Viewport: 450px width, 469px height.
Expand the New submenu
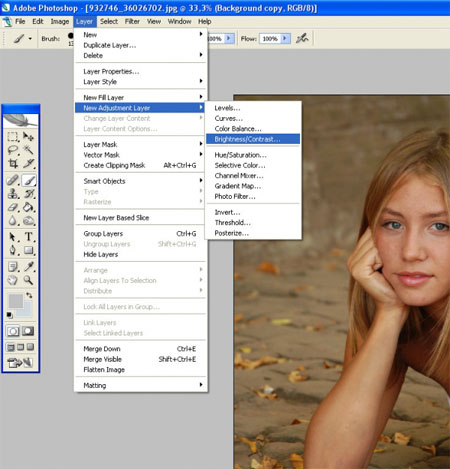pyautogui.click(x=141, y=34)
